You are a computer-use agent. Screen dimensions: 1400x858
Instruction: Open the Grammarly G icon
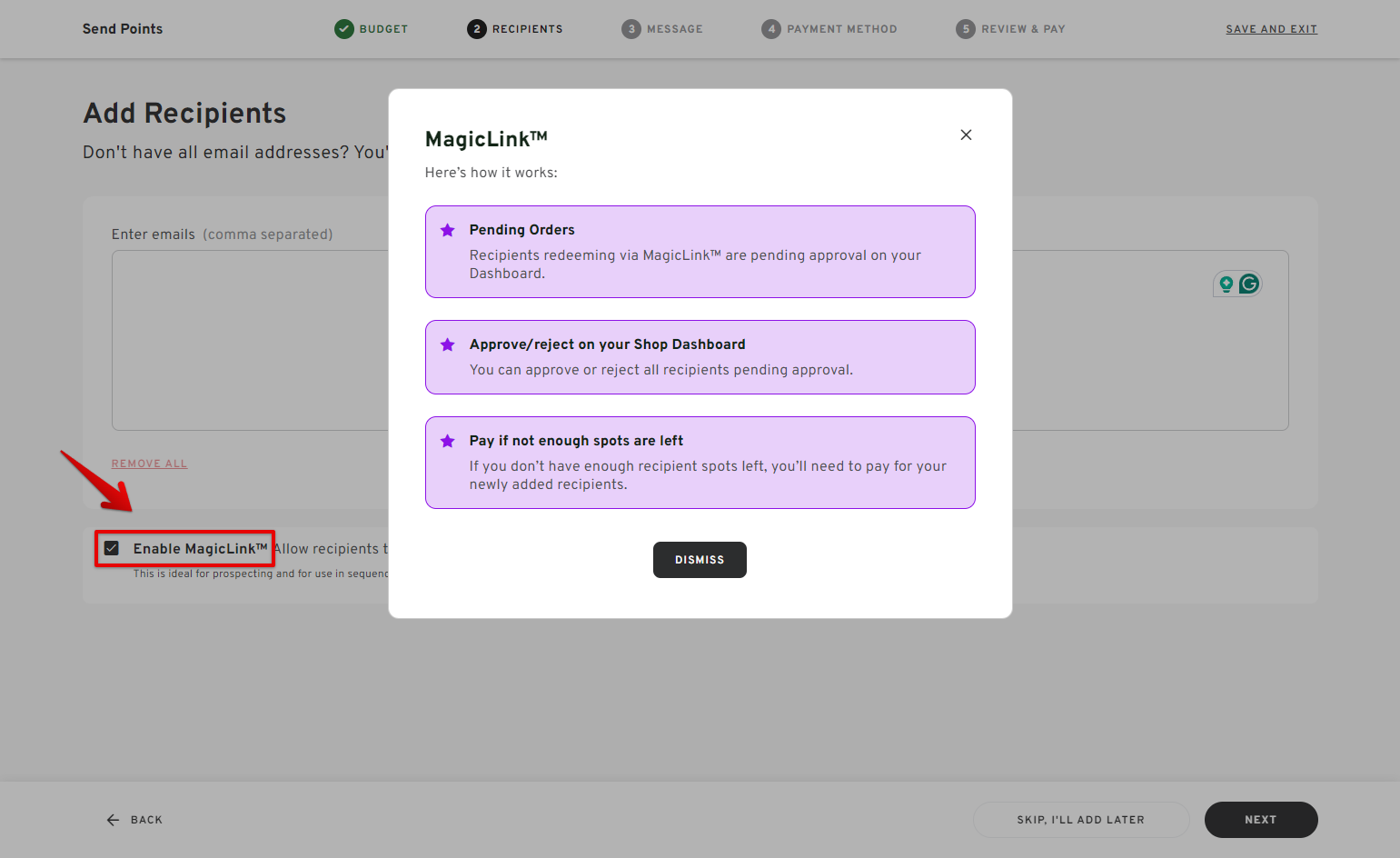[1250, 284]
